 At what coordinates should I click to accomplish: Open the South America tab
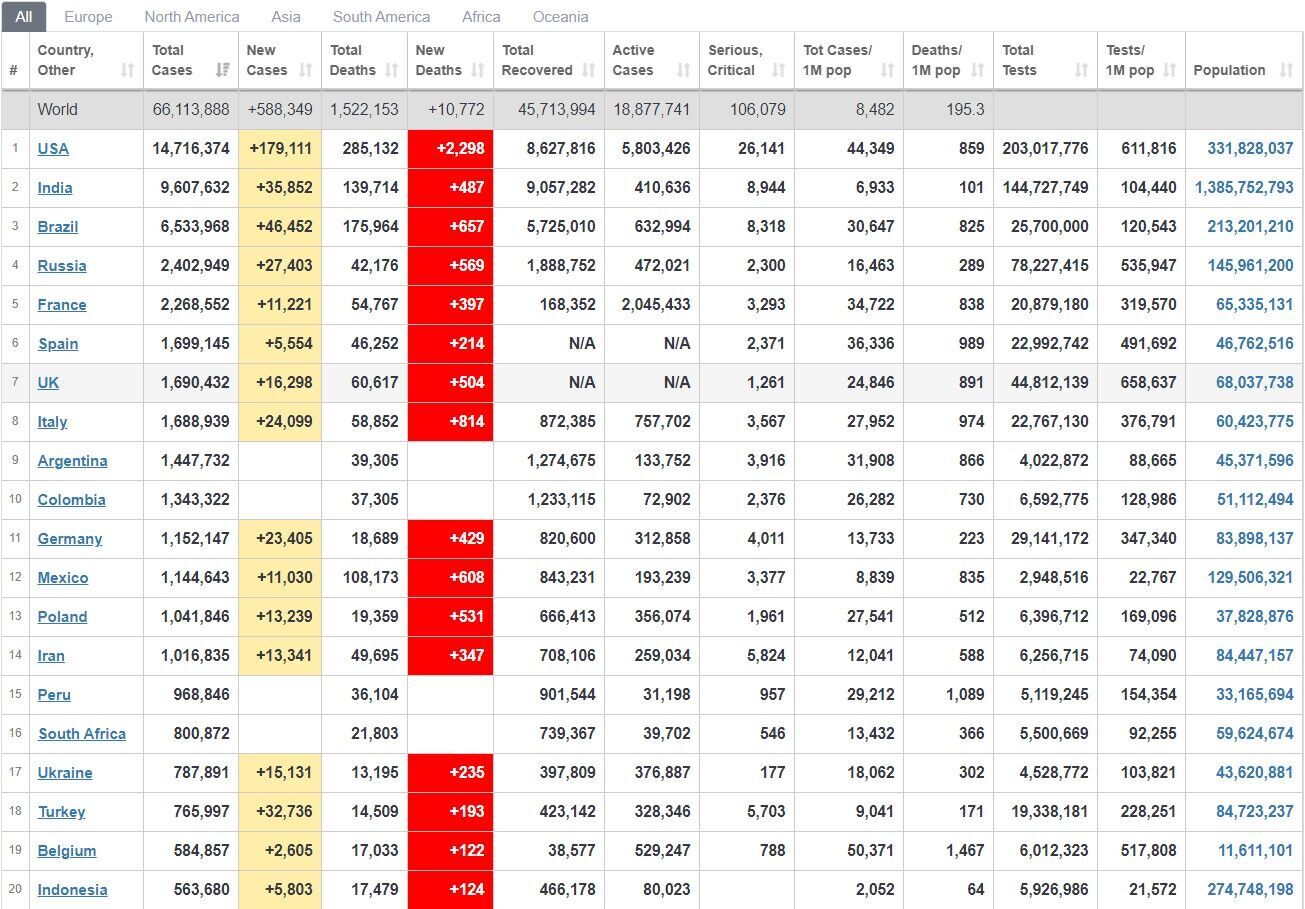coord(382,17)
